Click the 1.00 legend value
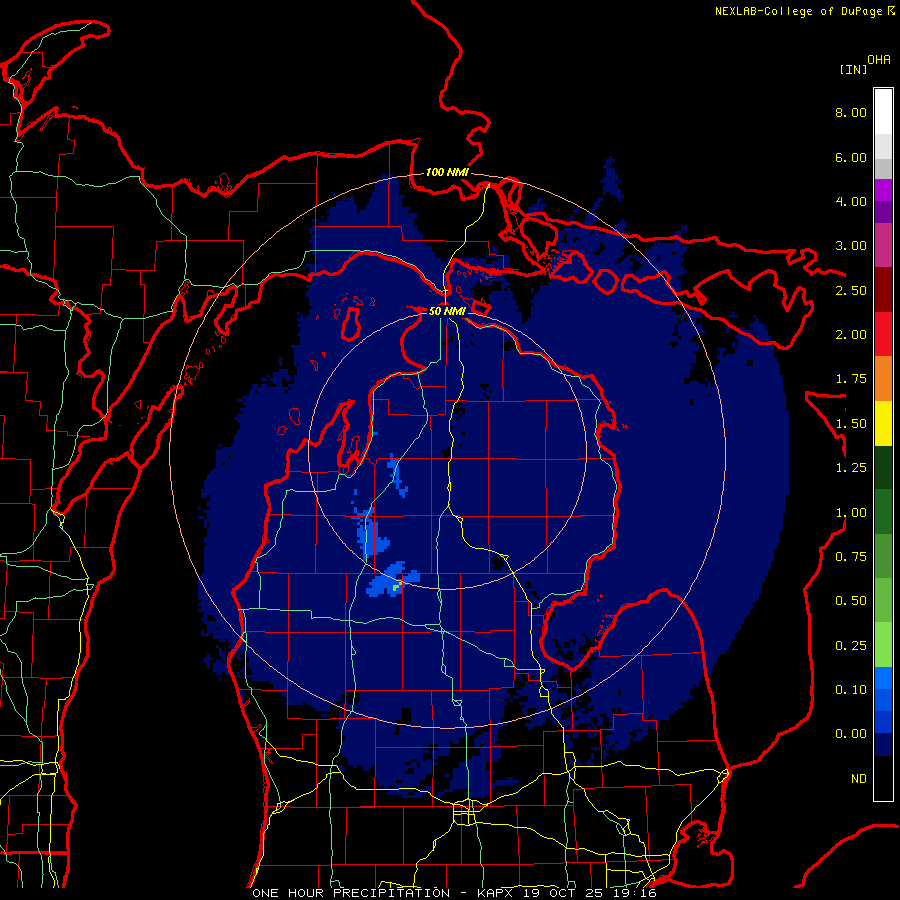 coord(851,513)
